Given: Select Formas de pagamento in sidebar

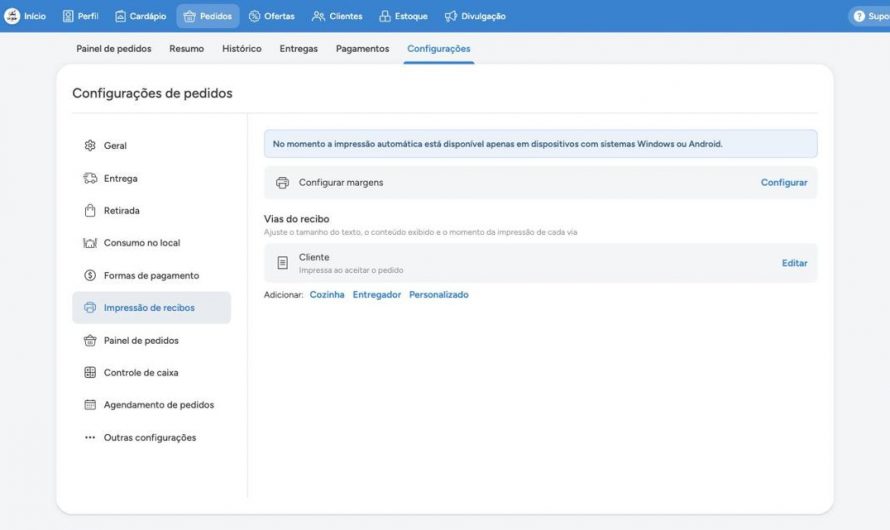Looking at the screenshot, I should pos(152,275).
